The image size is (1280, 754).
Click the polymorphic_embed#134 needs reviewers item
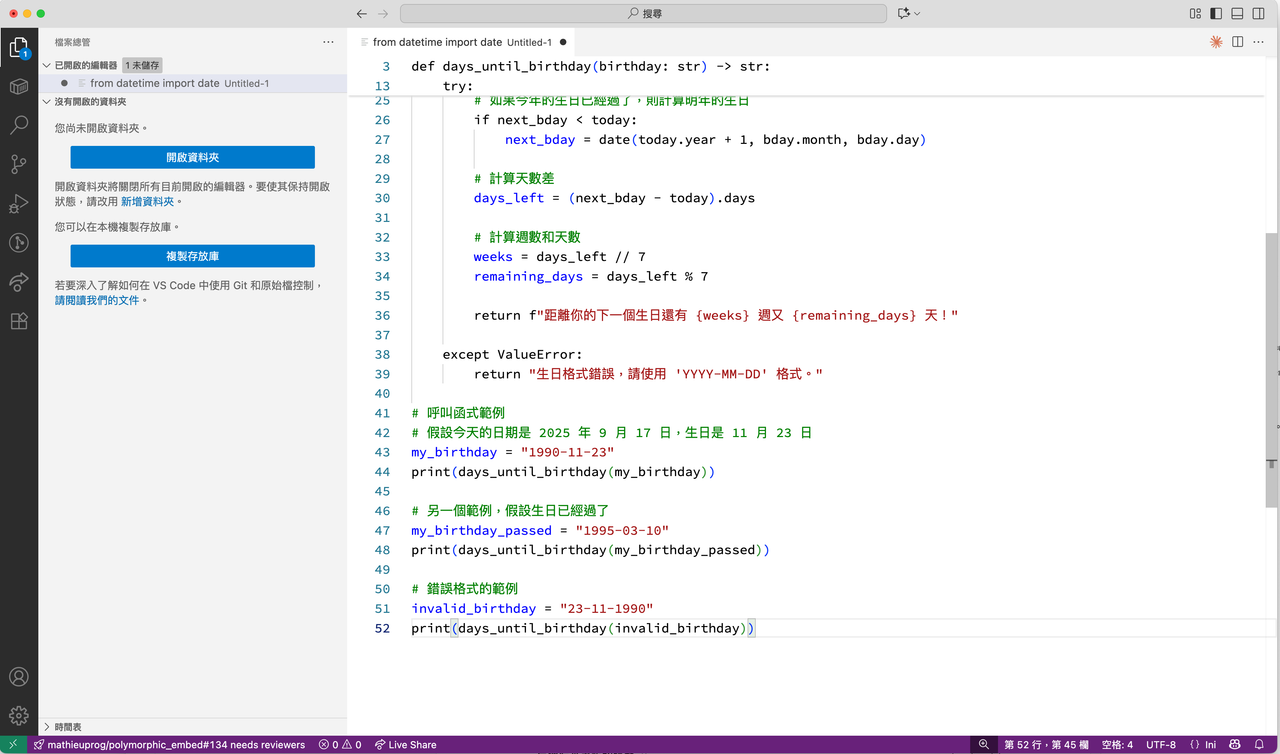click(x=169, y=745)
